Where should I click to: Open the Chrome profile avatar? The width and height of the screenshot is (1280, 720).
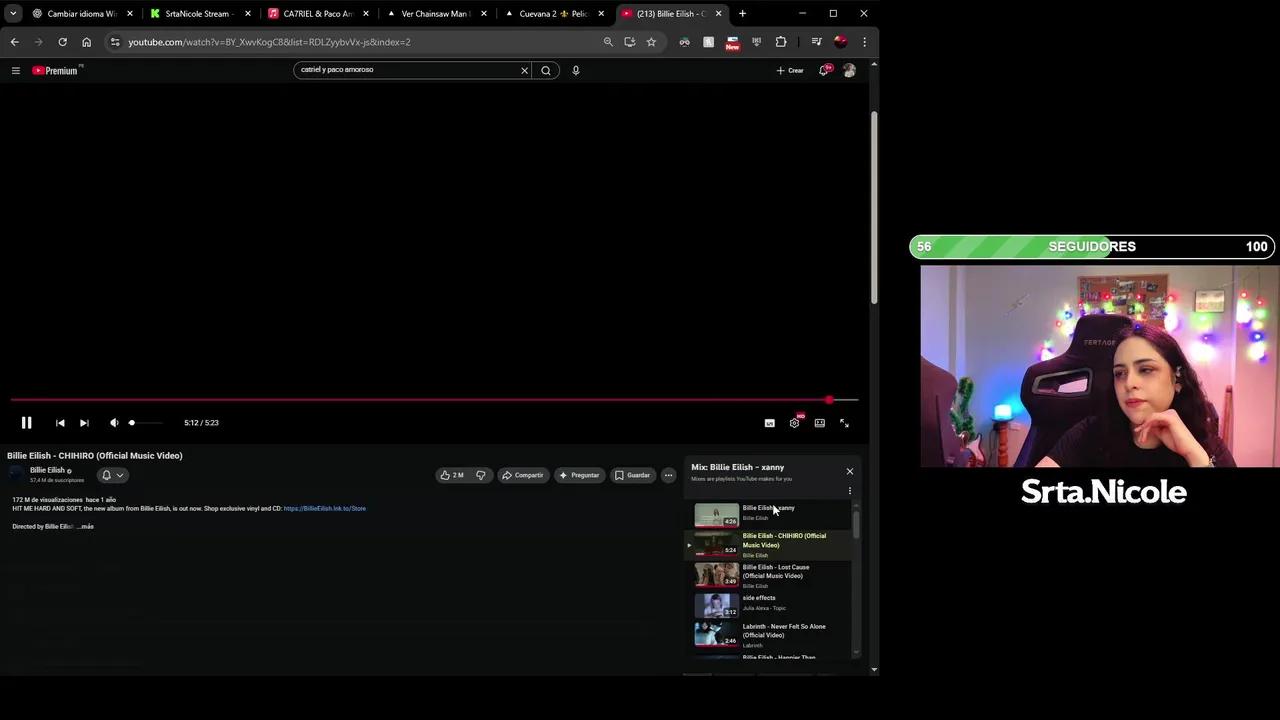click(840, 42)
